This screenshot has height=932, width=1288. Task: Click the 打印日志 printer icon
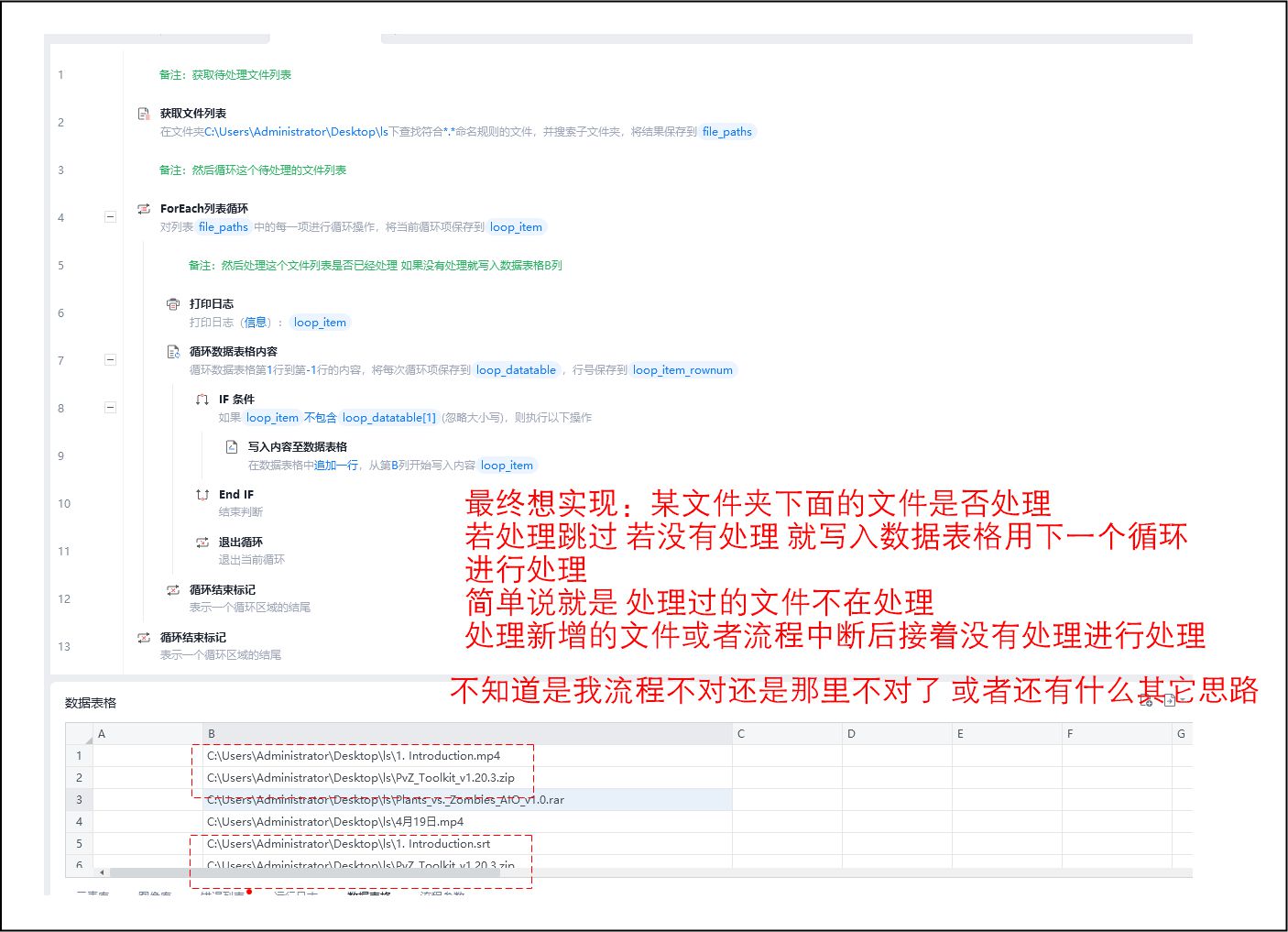point(173,304)
